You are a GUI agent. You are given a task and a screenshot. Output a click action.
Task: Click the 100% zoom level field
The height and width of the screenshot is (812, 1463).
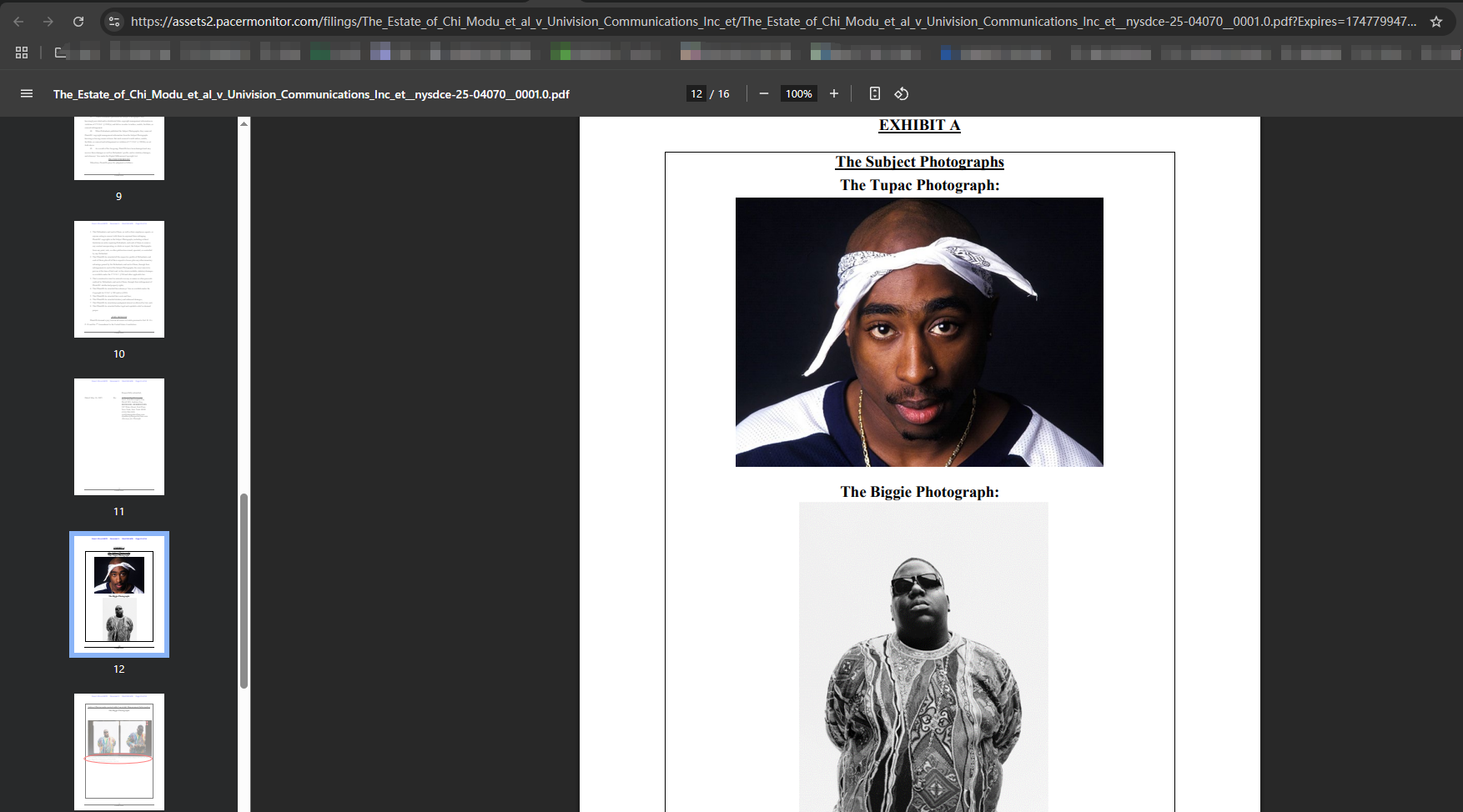[x=798, y=94]
